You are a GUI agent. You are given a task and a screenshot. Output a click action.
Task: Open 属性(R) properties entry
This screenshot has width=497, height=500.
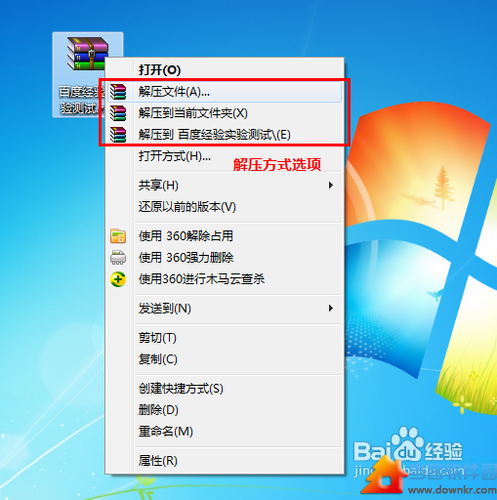coord(225,461)
